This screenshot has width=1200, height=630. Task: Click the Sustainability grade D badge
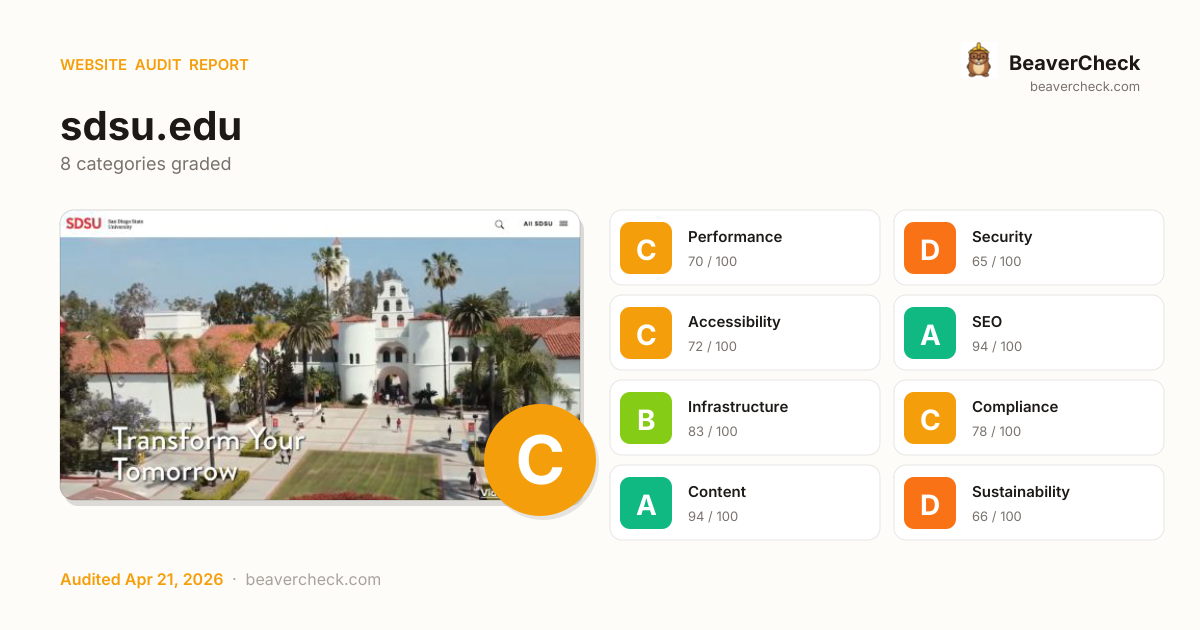[x=930, y=503]
